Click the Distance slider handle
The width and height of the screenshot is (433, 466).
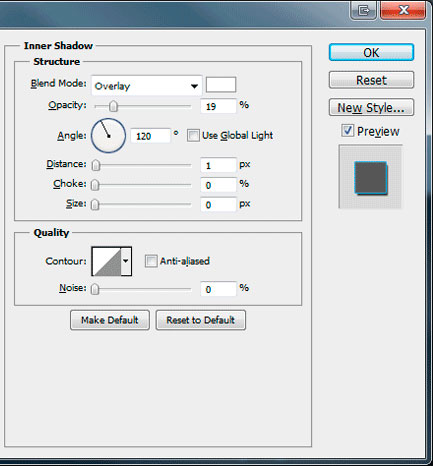click(x=96, y=165)
